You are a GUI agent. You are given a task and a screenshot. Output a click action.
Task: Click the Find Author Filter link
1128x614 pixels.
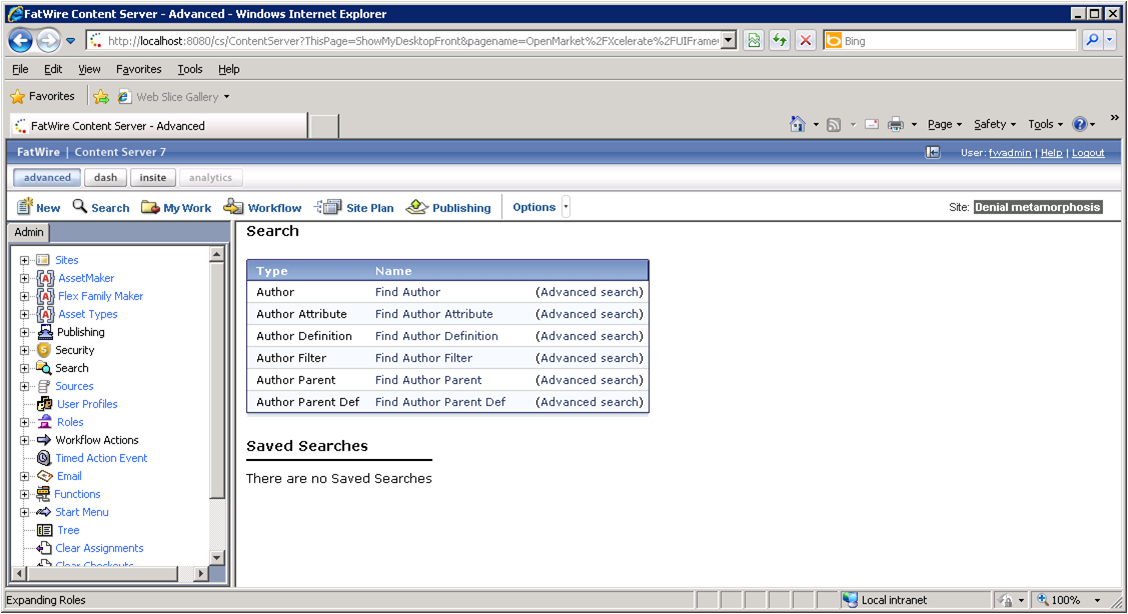coord(424,358)
